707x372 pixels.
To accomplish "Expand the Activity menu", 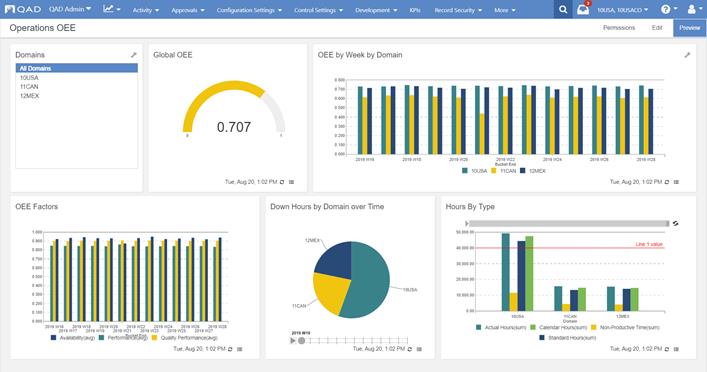I will coord(146,10).
